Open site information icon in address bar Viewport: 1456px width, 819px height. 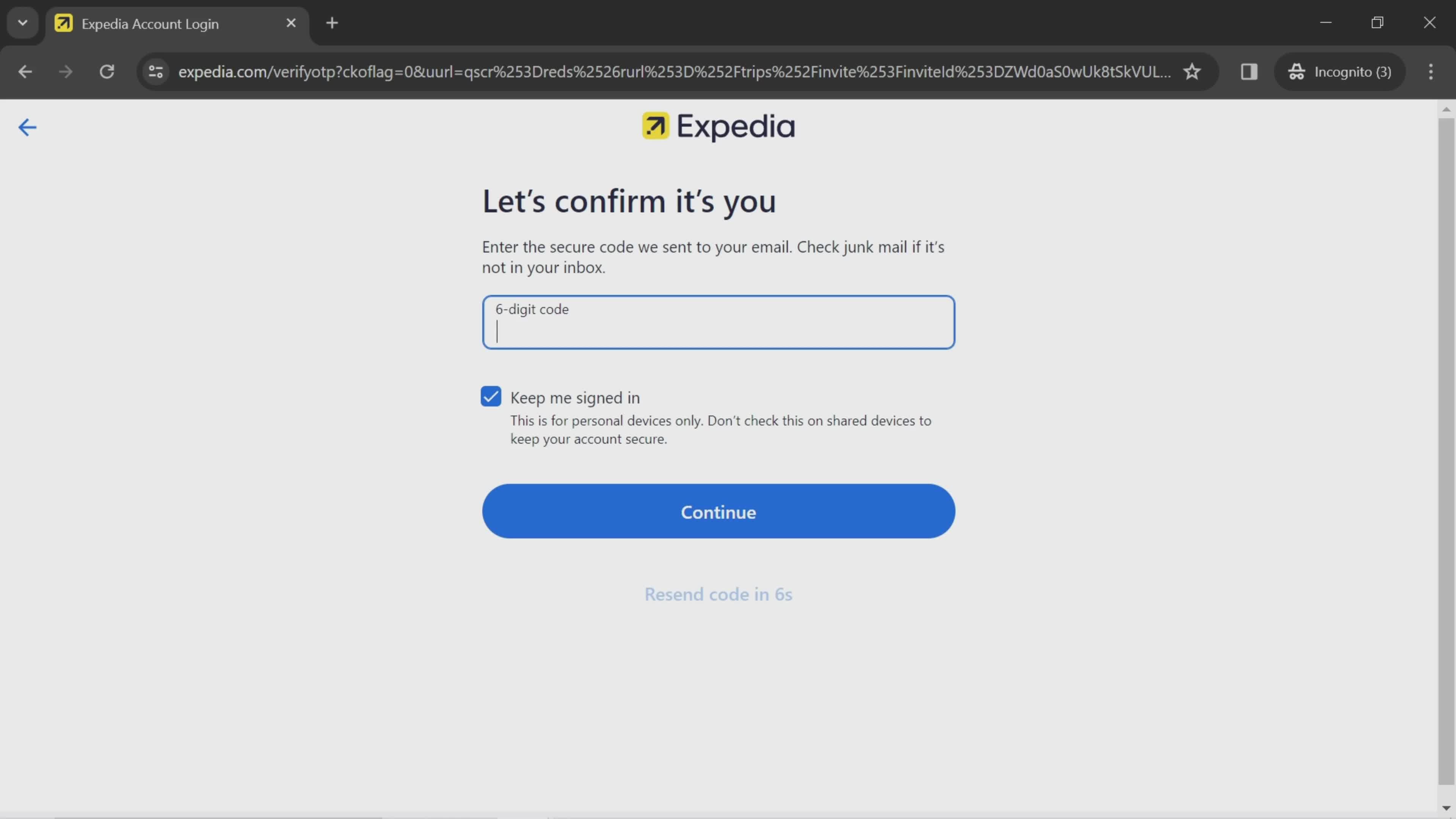click(x=155, y=72)
